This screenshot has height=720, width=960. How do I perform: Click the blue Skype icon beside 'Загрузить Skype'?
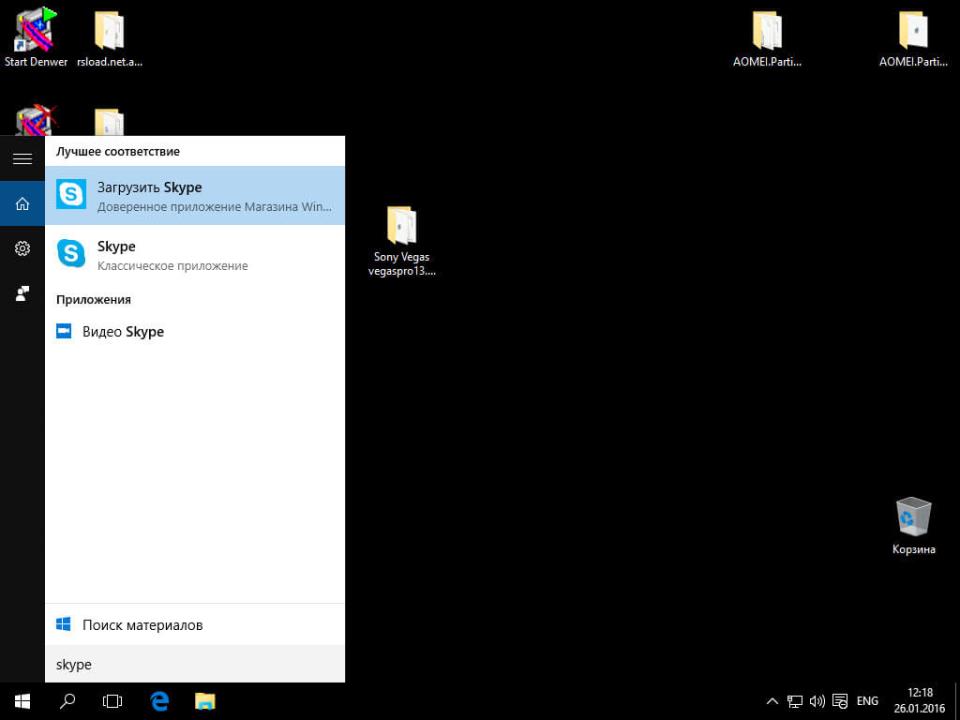pyautogui.click(x=71, y=195)
